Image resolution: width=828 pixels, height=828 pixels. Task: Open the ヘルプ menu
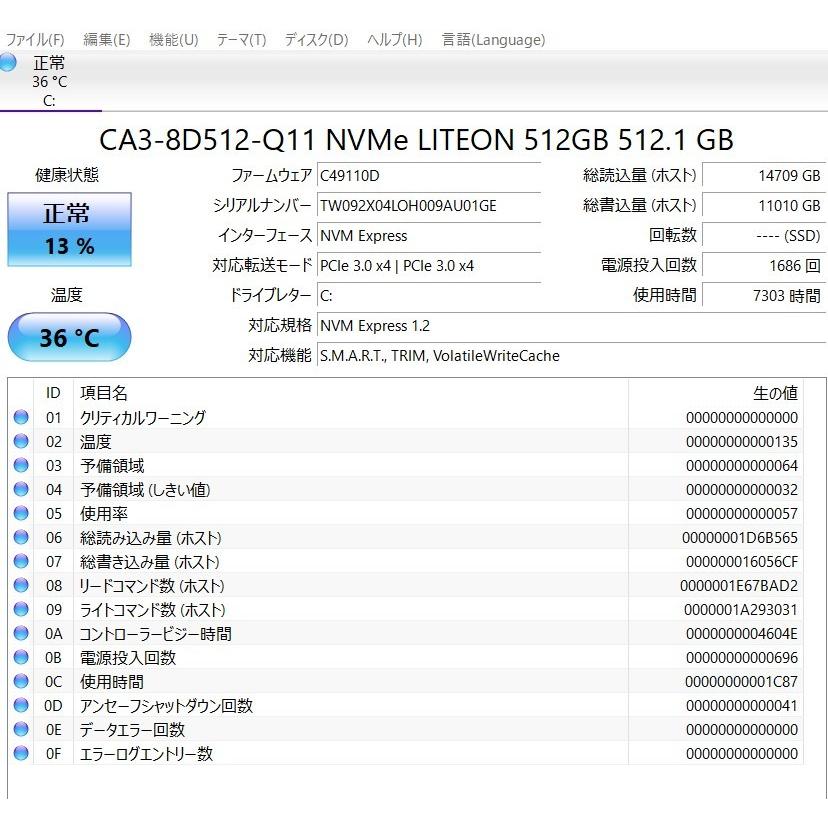(393, 39)
